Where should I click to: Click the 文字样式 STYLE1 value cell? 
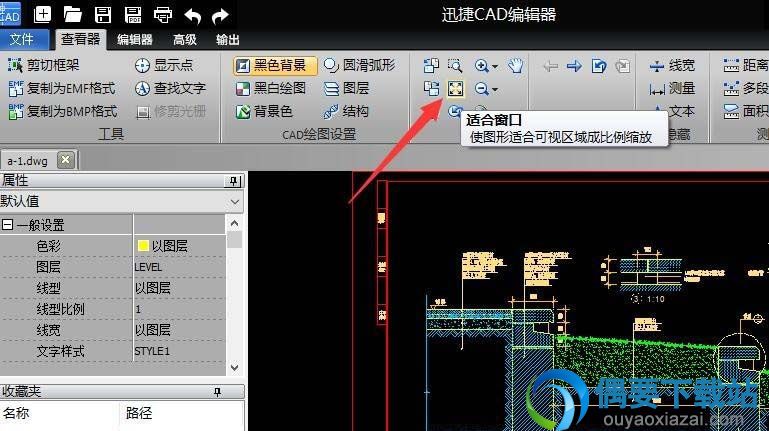[179, 352]
